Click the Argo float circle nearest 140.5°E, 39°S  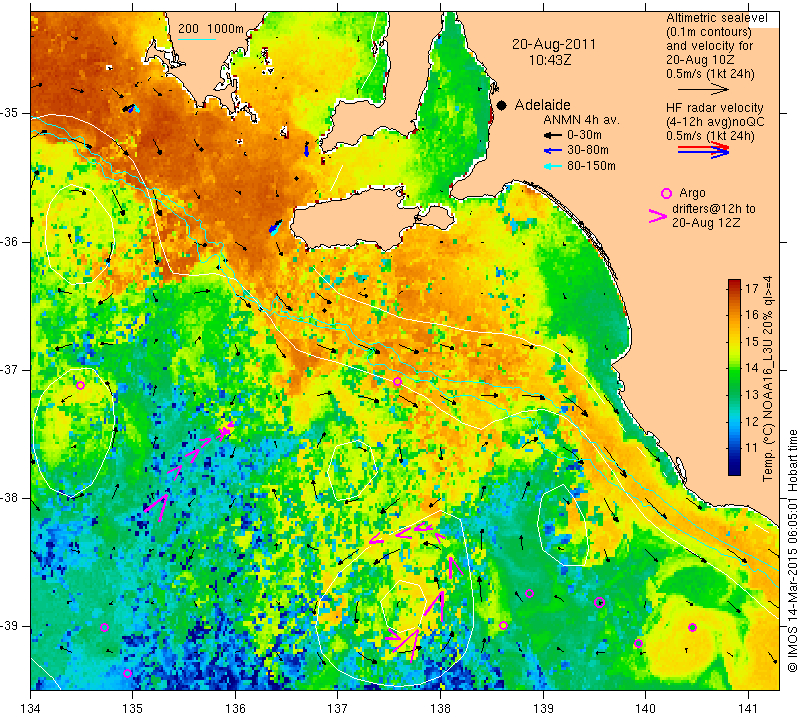(x=692, y=627)
